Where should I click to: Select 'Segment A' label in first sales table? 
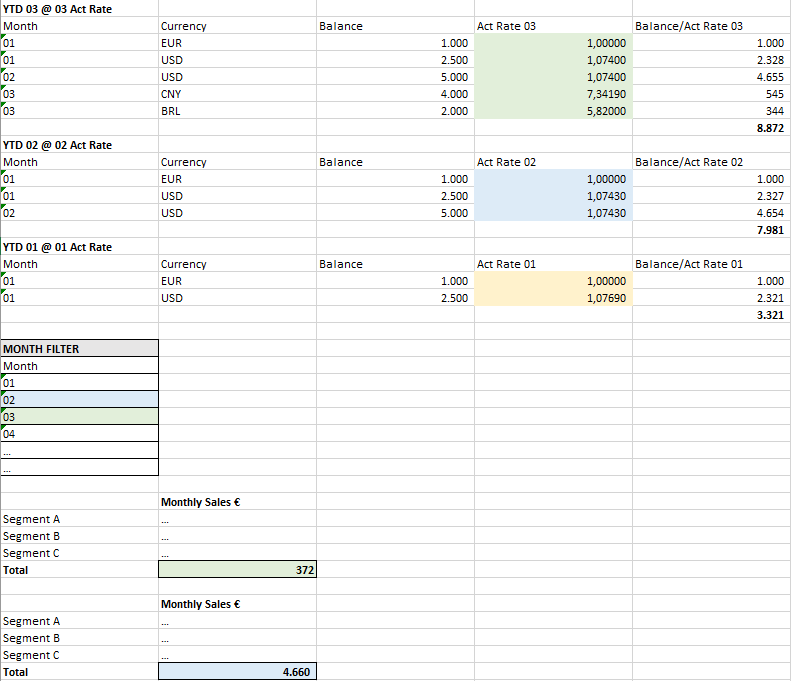point(80,519)
